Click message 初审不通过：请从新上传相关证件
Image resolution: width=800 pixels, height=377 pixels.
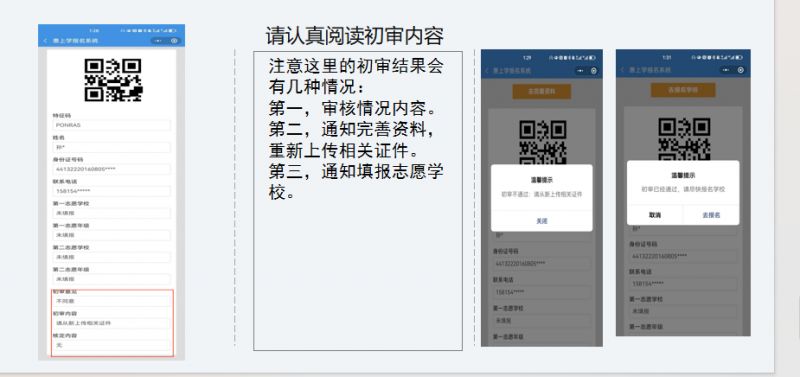click(x=541, y=194)
